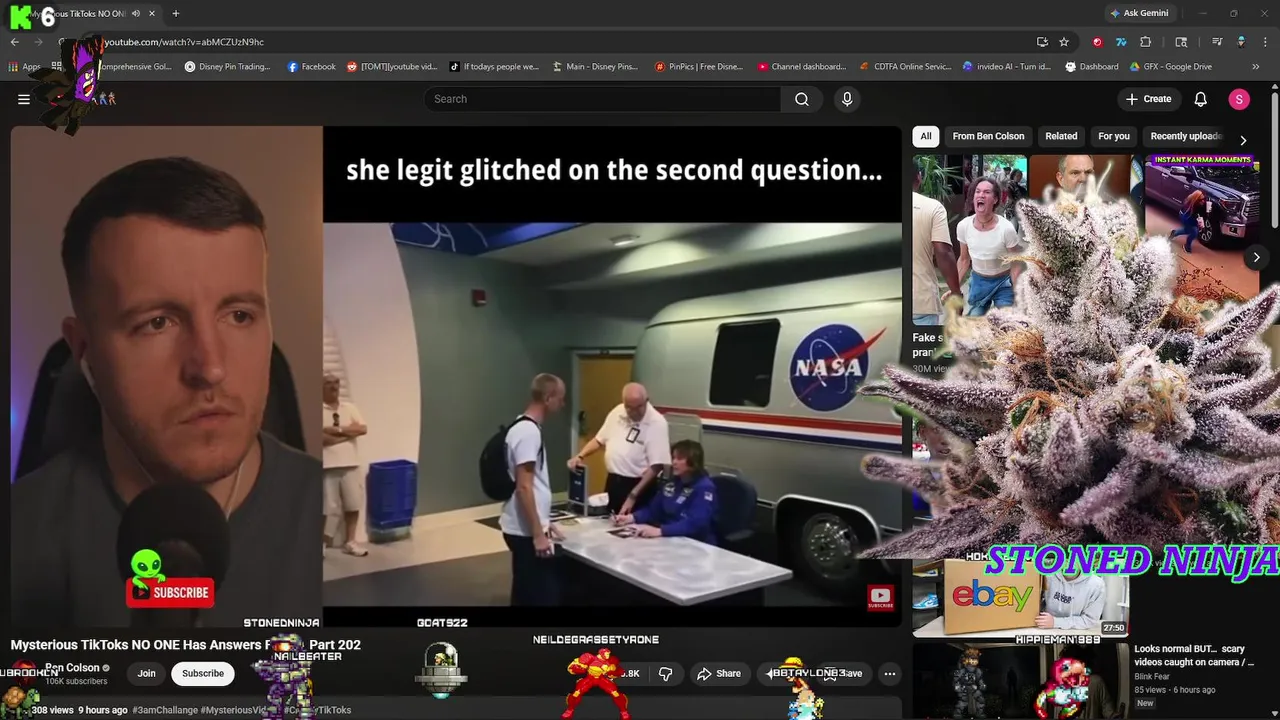Click the install-app icon in address bar
Viewport: 1280px width, 720px height.
(x=1042, y=42)
